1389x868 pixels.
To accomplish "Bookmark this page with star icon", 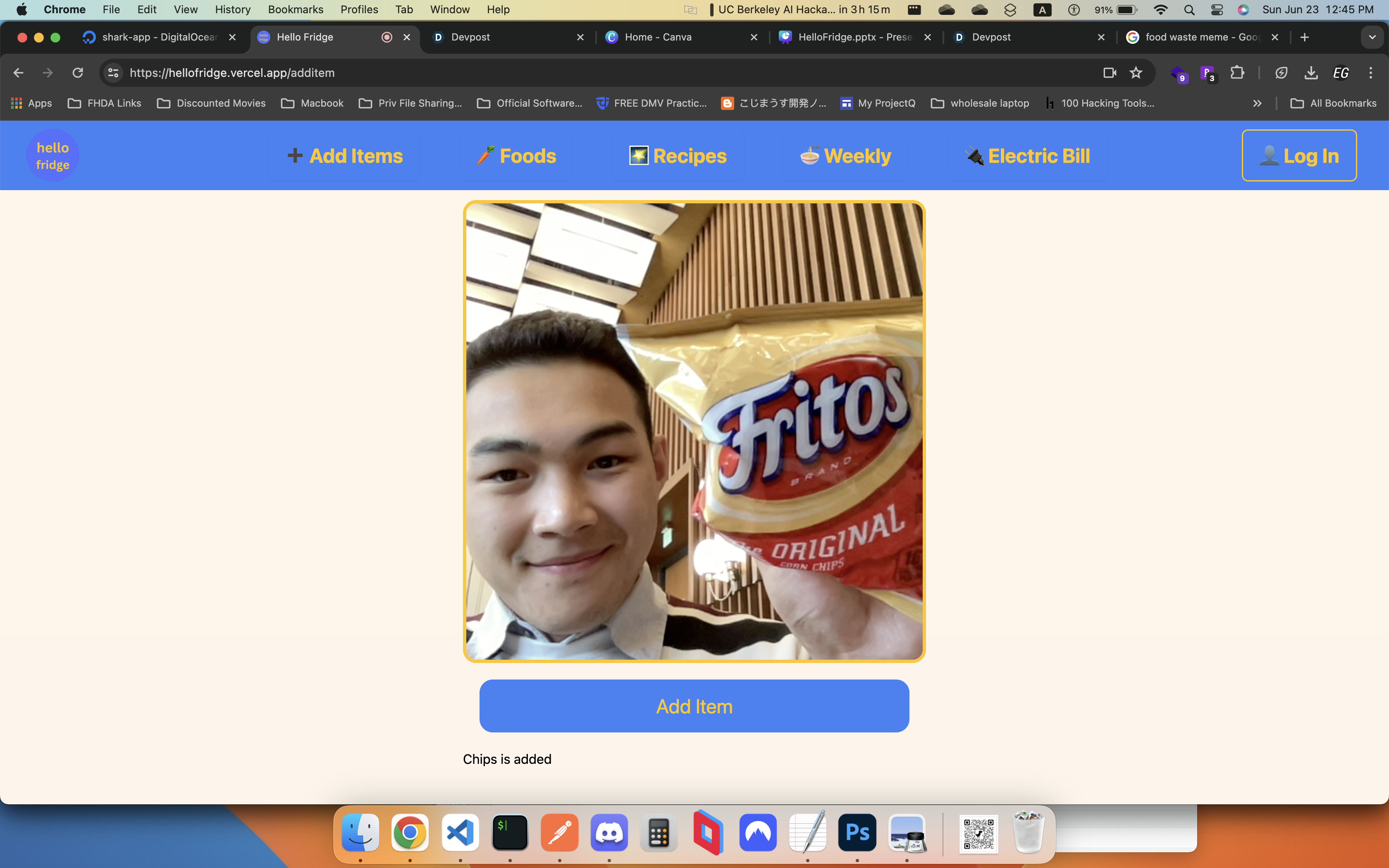I will (1136, 73).
